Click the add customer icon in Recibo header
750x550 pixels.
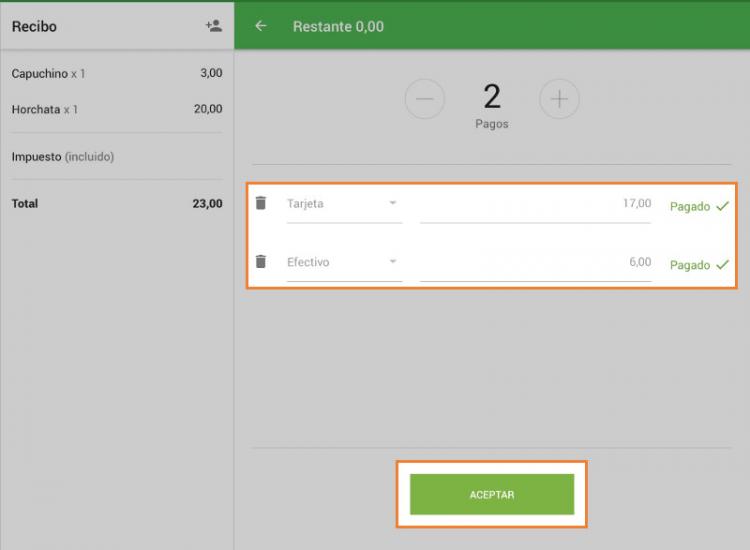pyautogui.click(x=213, y=26)
